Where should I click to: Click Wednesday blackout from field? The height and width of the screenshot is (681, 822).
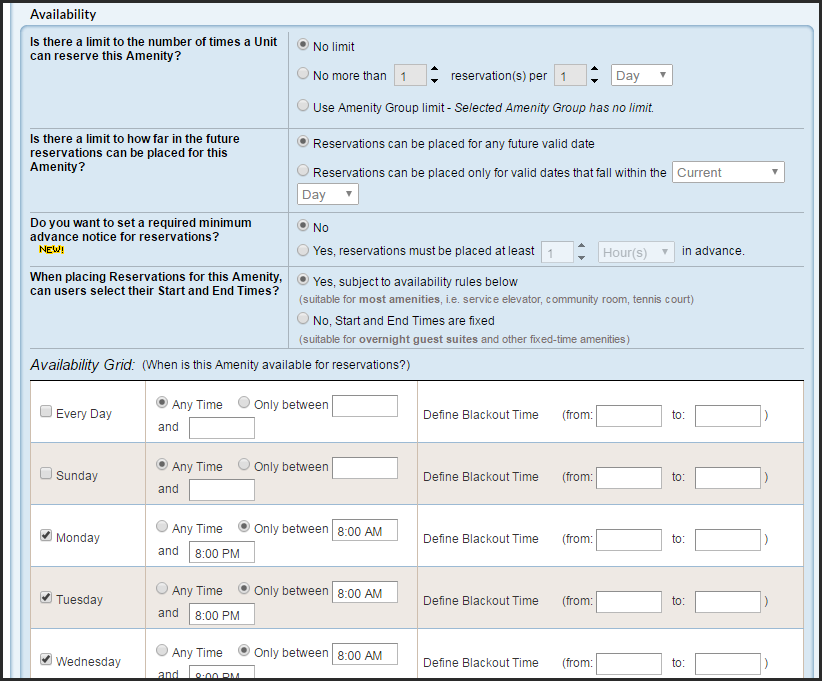pyautogui.click(x=629, y=663)
